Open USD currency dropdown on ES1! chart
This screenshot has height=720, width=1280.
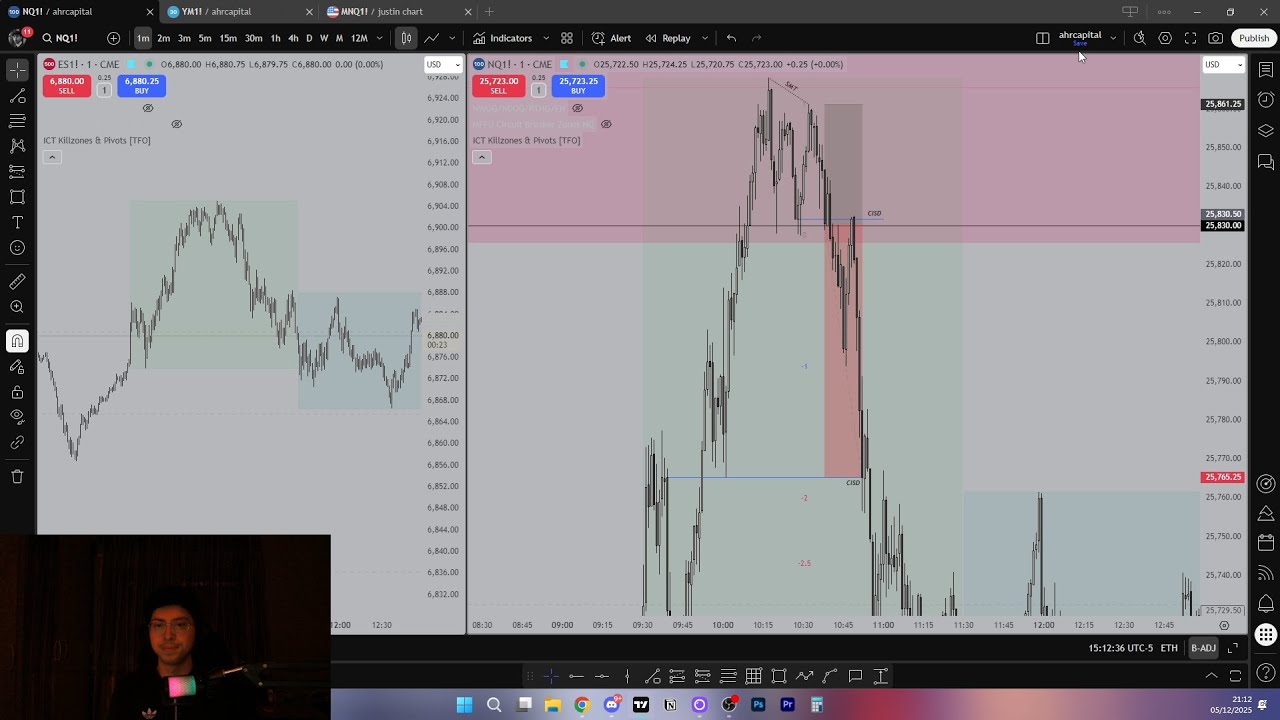point(443,65)
